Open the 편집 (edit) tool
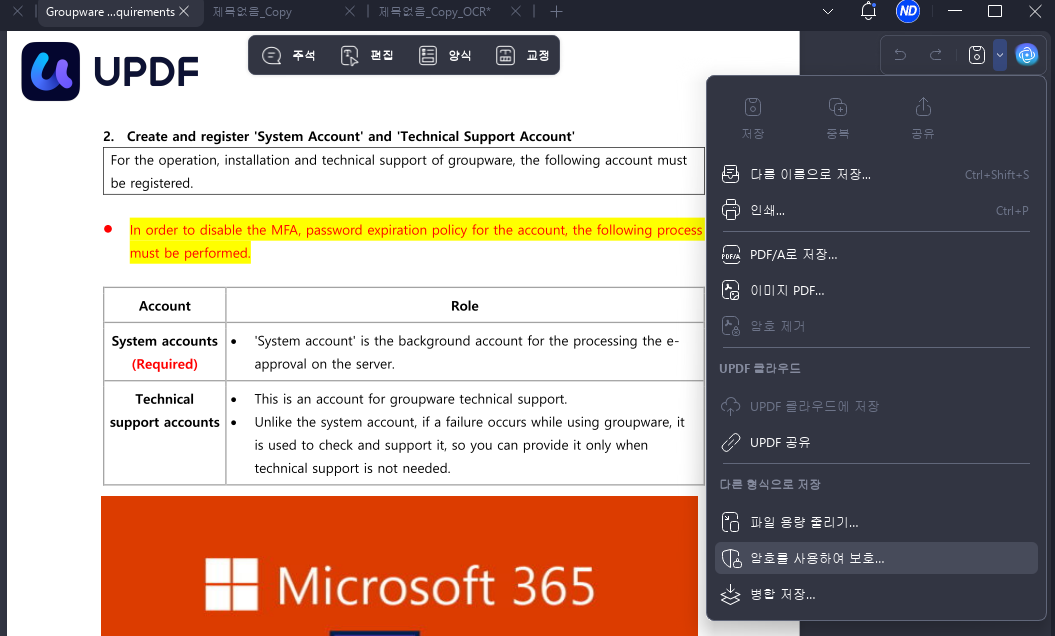 point(367,56)
